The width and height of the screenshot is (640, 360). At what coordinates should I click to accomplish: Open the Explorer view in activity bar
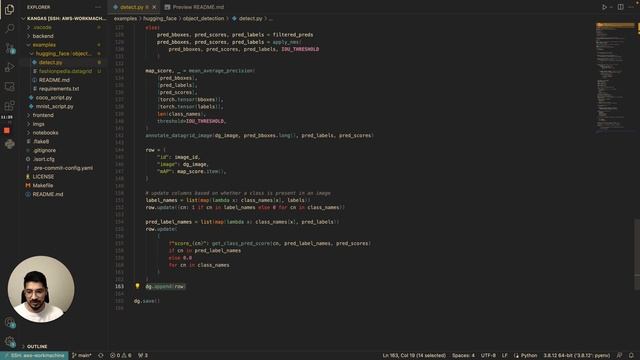(x=9, y=9)
